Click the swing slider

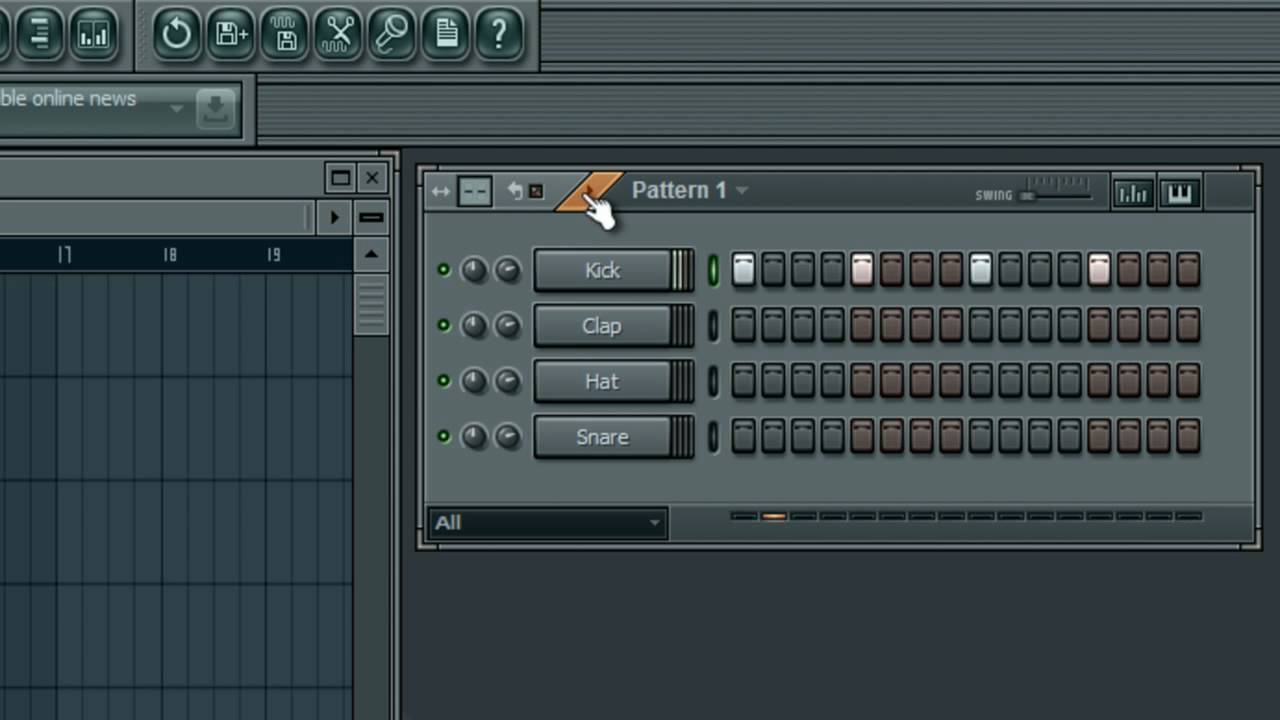1055,196
